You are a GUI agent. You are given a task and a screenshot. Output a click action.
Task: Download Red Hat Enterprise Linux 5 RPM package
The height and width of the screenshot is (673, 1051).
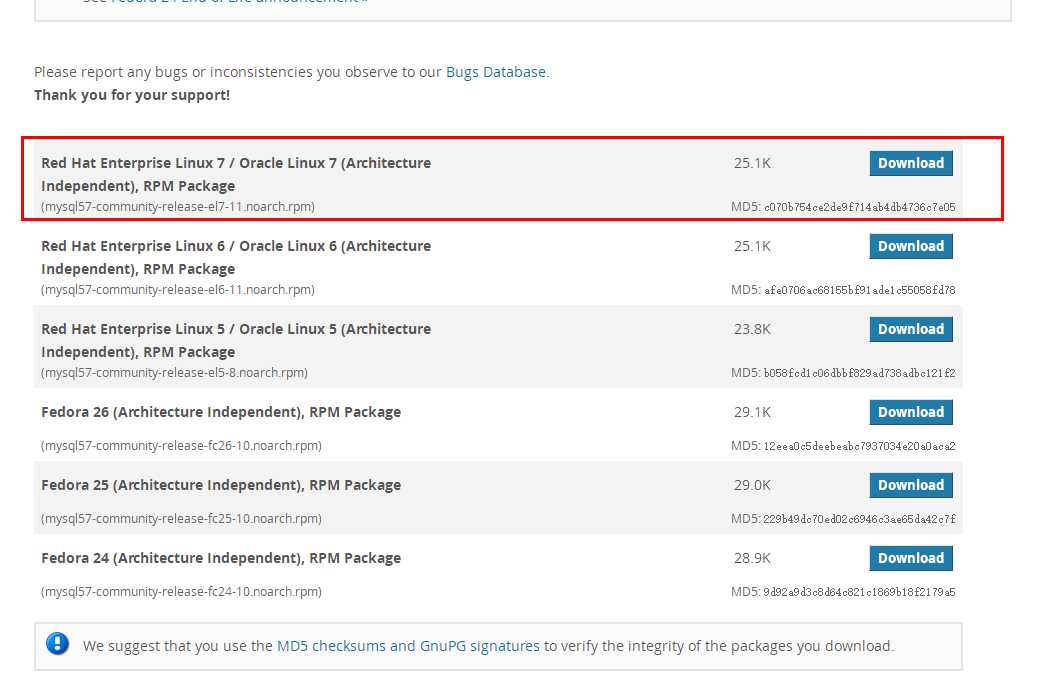click(911, 329)
